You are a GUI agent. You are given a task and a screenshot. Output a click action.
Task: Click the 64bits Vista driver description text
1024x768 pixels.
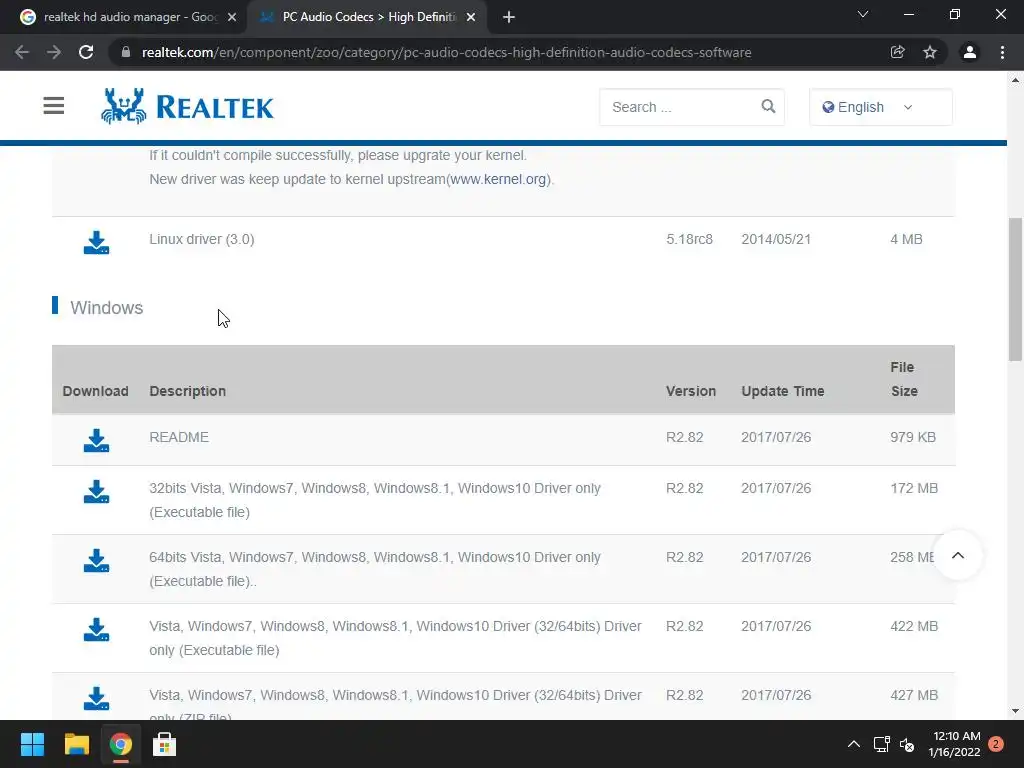coord(375,569)
